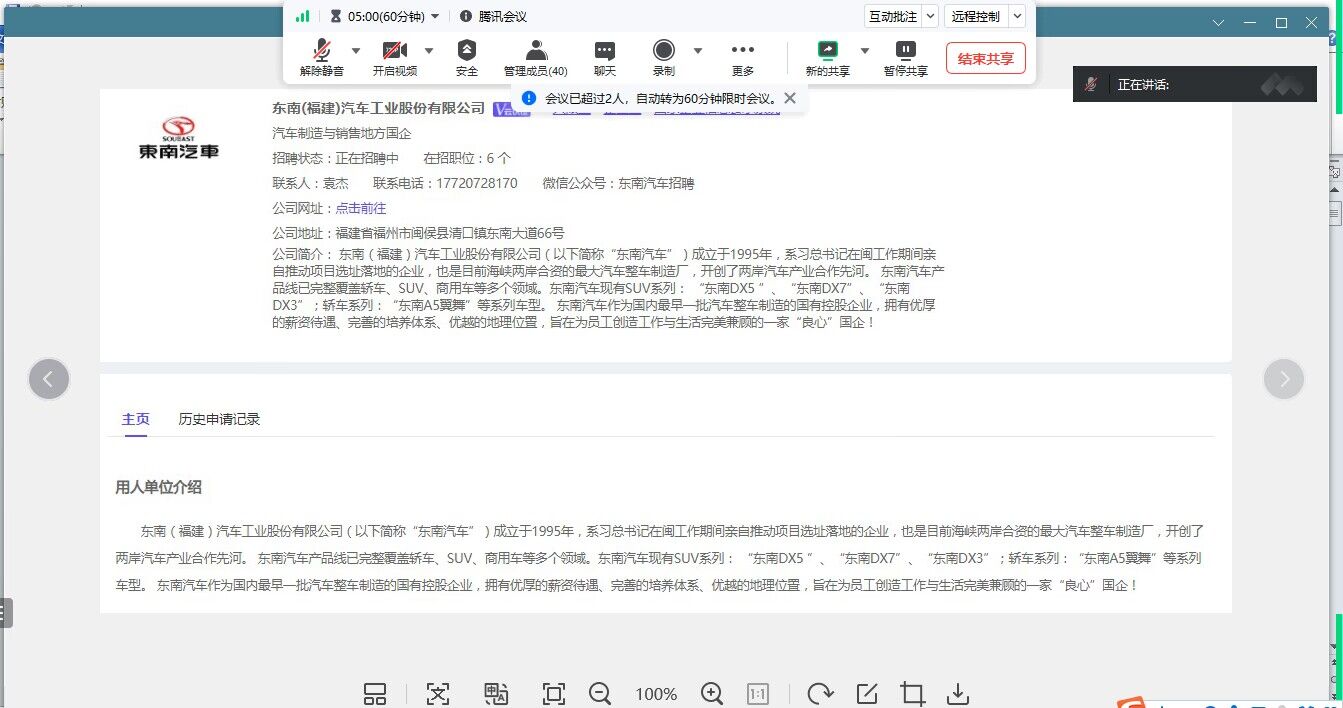
Task: Click 微信公众号：东南汽车招聘 text
Action: (618, 183)
